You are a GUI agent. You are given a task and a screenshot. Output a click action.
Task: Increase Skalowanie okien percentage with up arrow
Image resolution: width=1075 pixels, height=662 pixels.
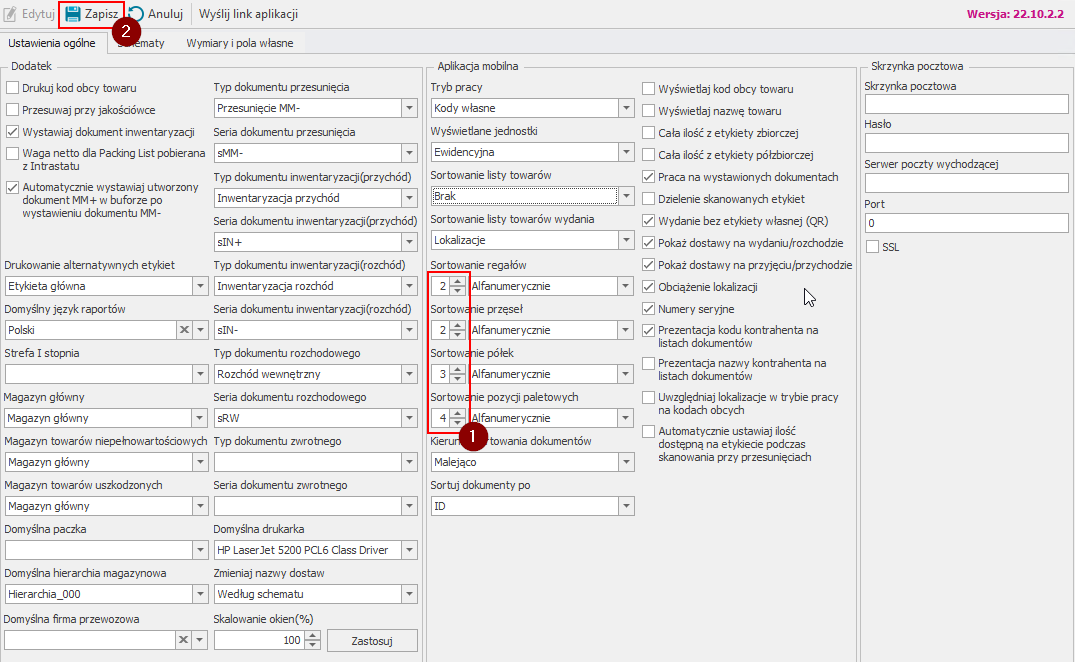tap(313, 635)
